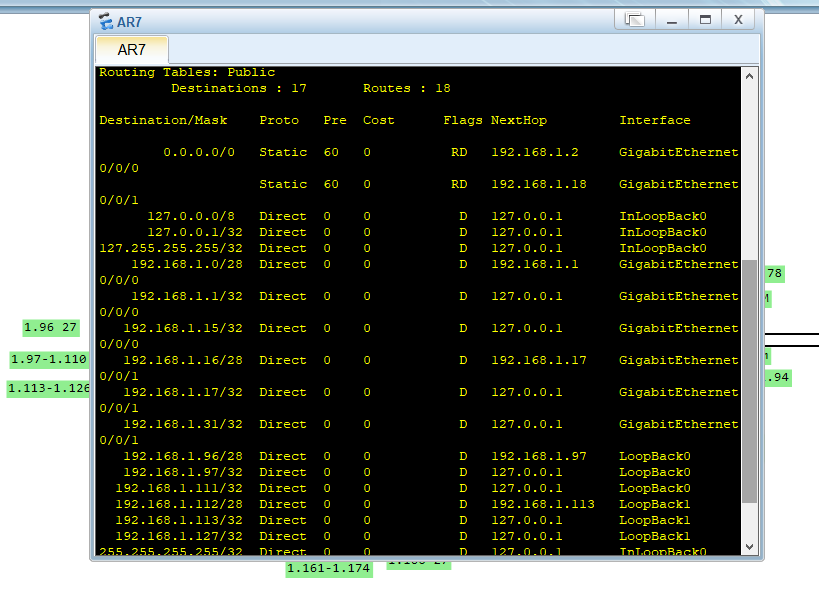Close the AR7 terminal window
Viewport: 819px width, 589px height.
(738, 20)
